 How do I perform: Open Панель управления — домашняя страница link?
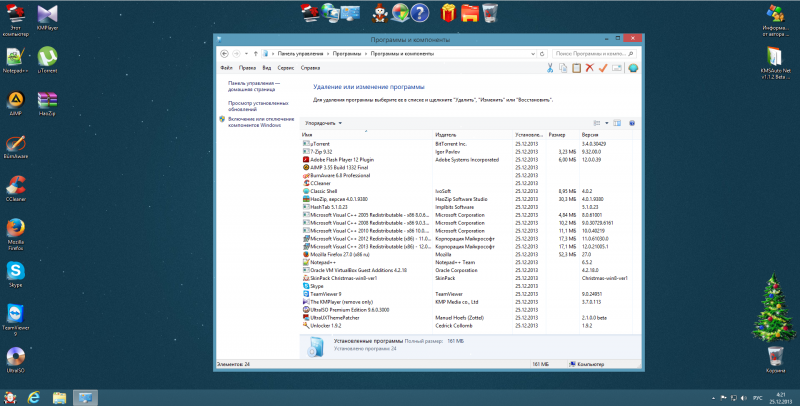[254, 86]
